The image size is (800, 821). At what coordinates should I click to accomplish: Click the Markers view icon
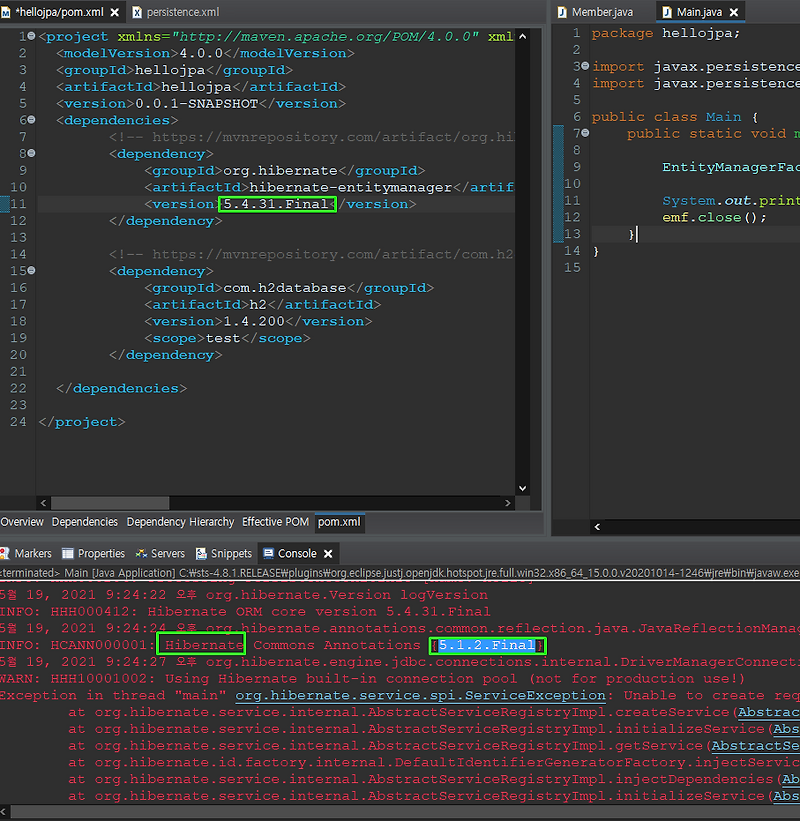coord(7,554)
